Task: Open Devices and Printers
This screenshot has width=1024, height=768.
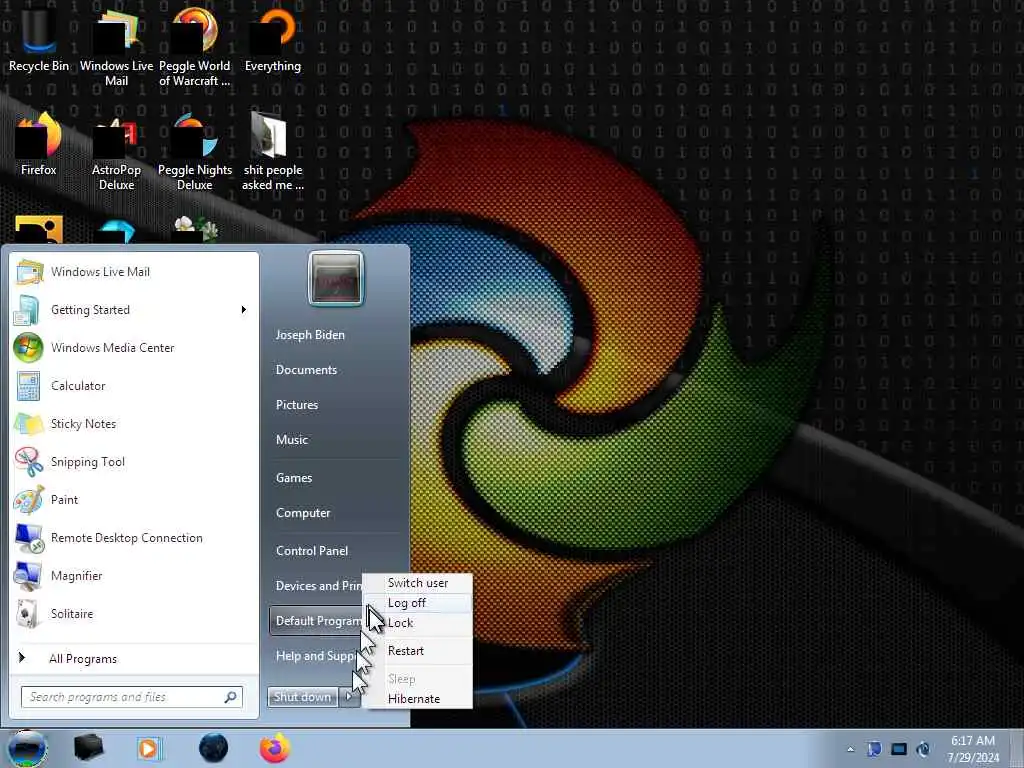Action: click(x=317, y=586)
